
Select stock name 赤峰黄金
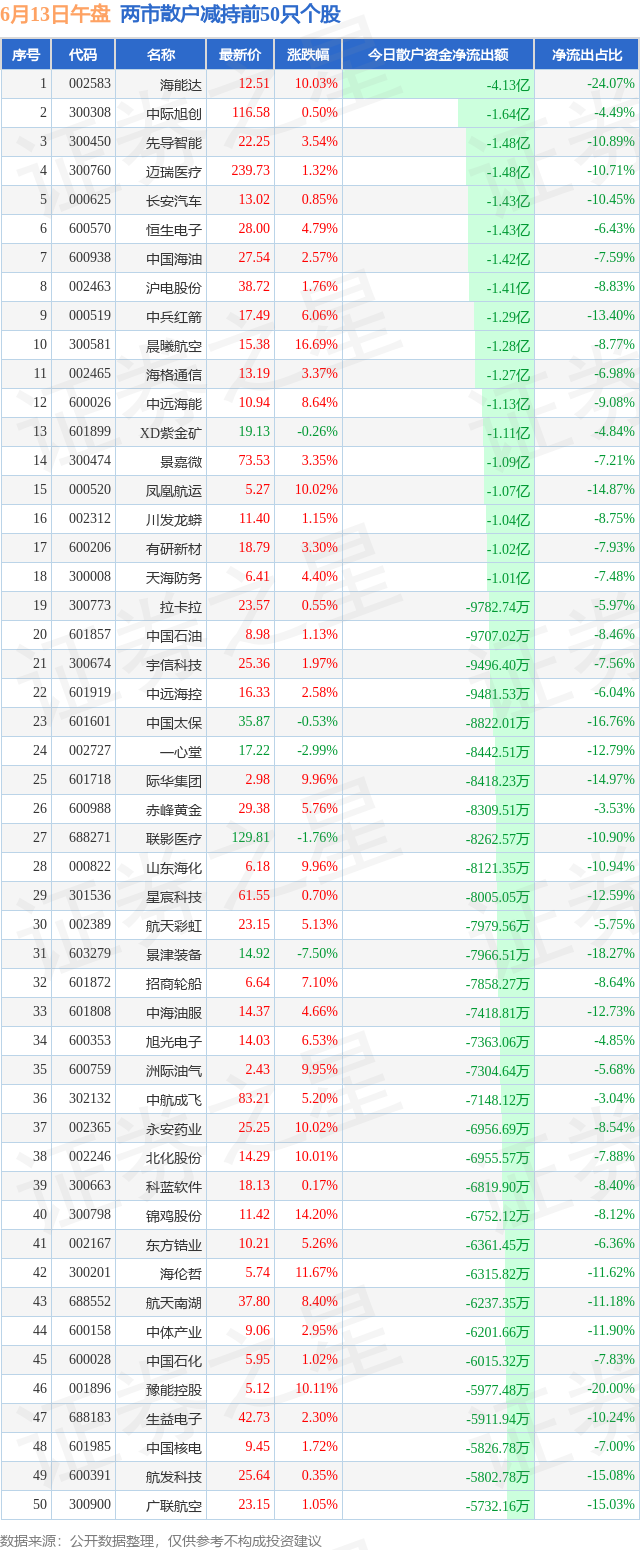(174, 809)
